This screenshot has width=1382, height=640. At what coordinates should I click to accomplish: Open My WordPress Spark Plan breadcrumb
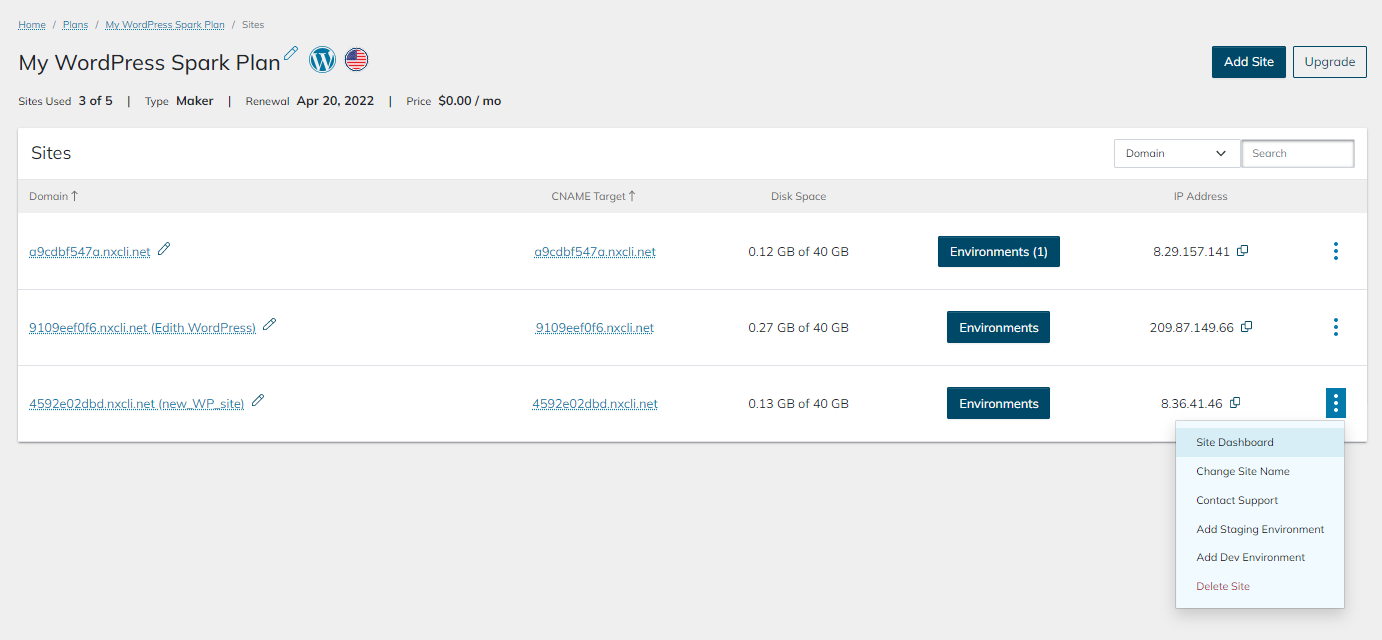tap(165, 24)
